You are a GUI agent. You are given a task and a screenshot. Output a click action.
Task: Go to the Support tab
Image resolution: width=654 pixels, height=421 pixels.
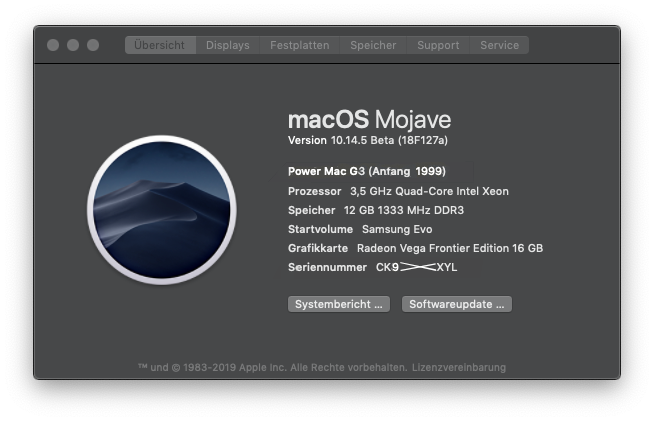tap(438, 45)
